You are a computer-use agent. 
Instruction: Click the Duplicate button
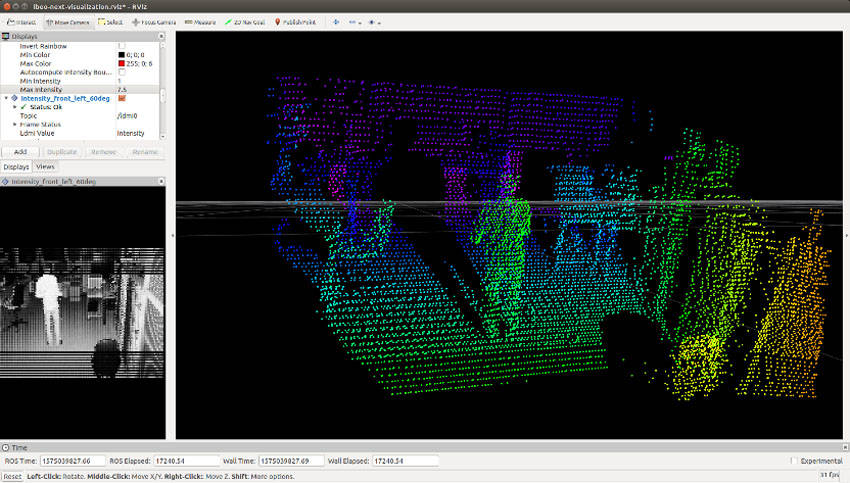pos(62,152)
